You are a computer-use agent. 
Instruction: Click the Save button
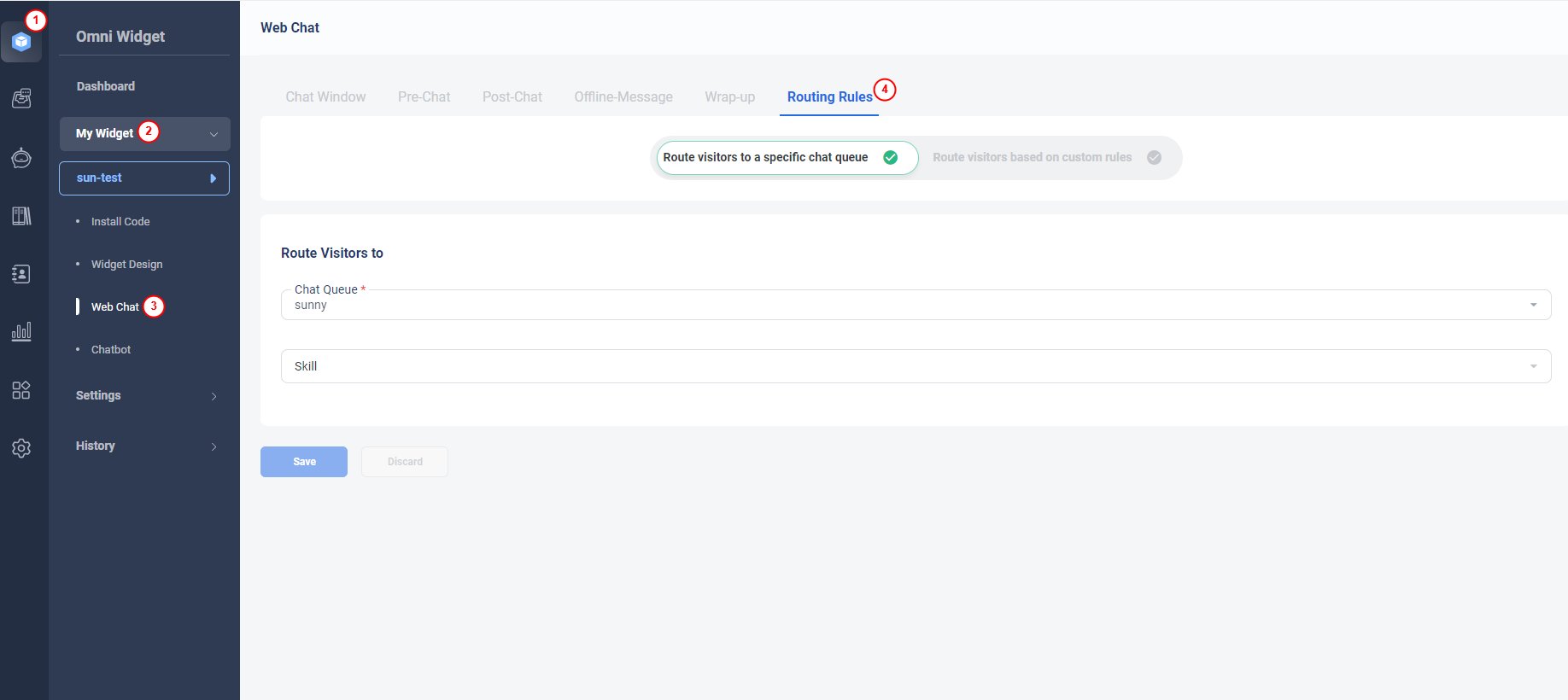(x=304, y=462)
